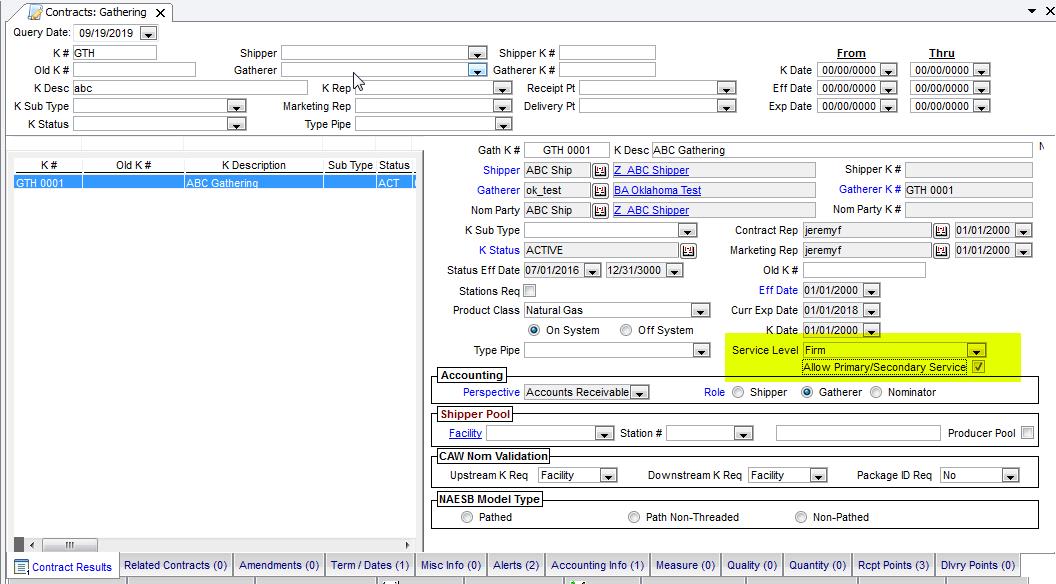Click lookup icon beside Gatherer ok_test field
This screenshot has height=584, width=1056.
click(x=600, y=190)
